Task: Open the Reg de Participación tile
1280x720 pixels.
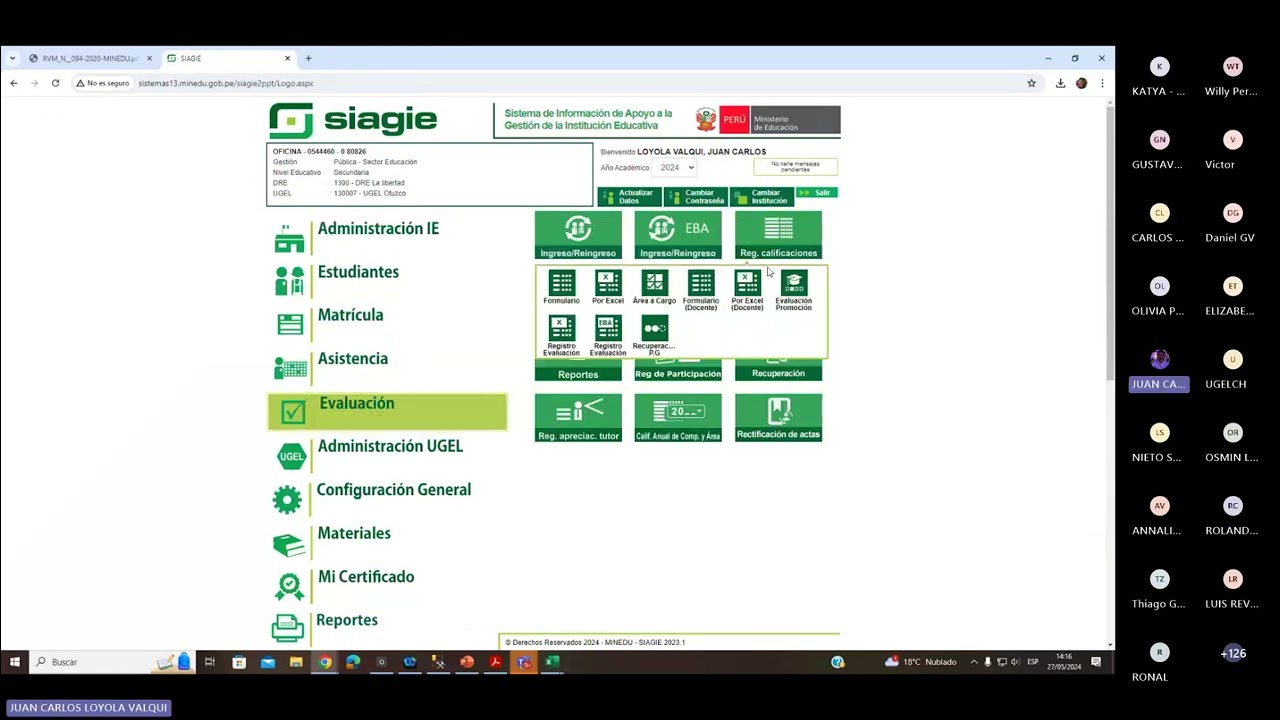Action: coord(678,371)
